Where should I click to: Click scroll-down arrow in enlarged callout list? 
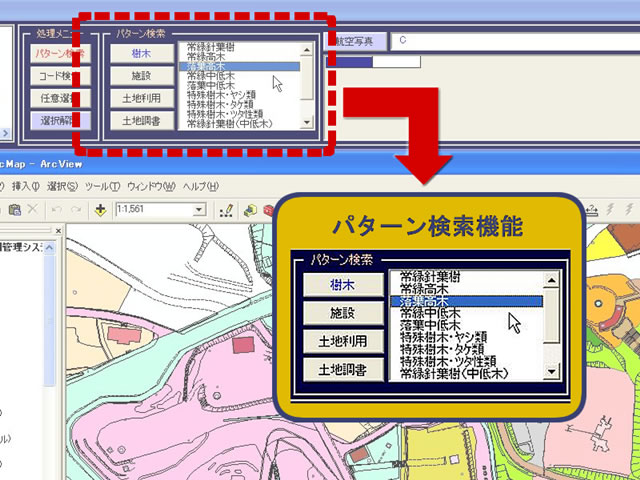point(551,372)
